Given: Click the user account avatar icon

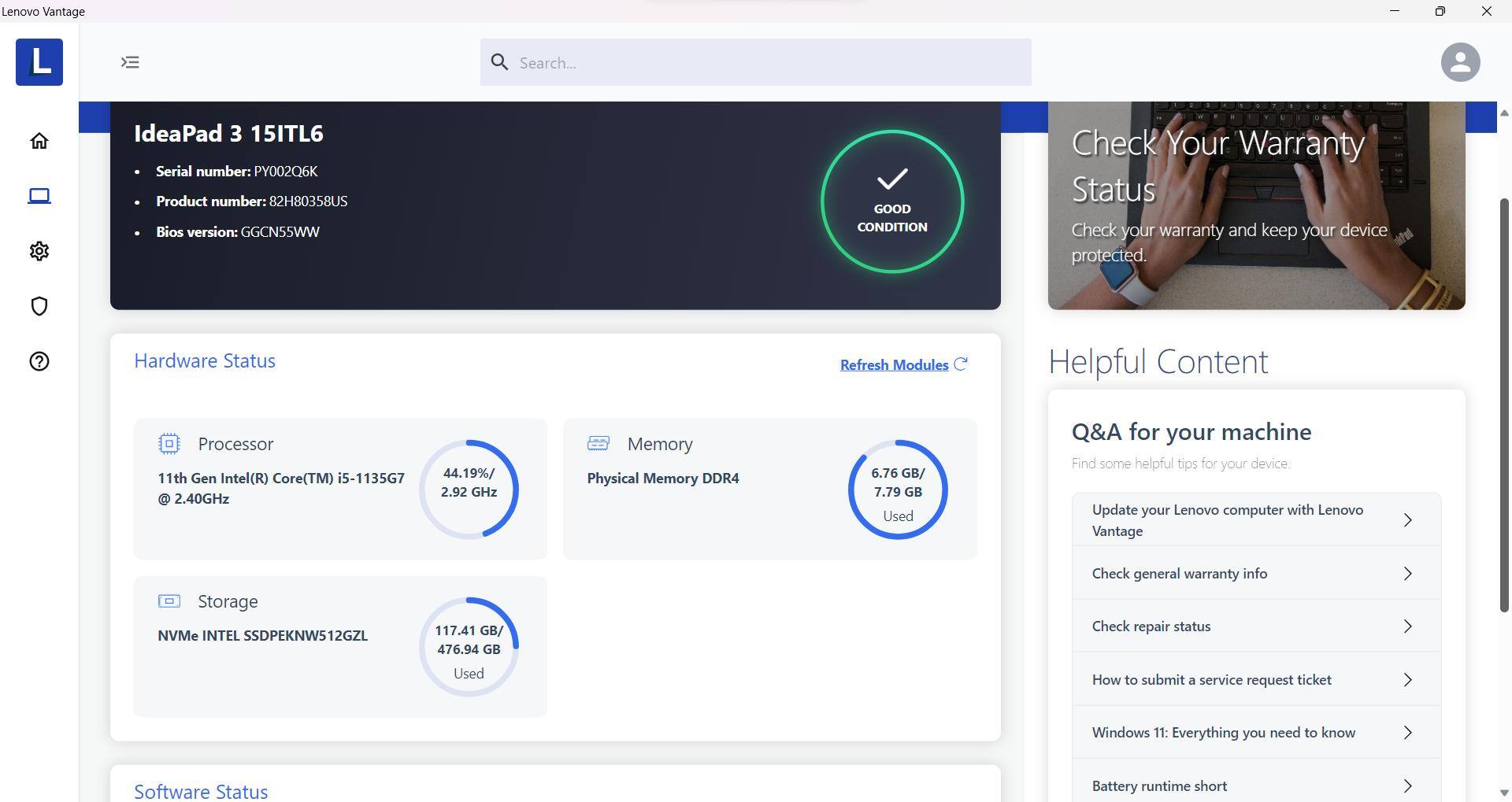Looking at the screenshot, I should [x=1460, y=62].
